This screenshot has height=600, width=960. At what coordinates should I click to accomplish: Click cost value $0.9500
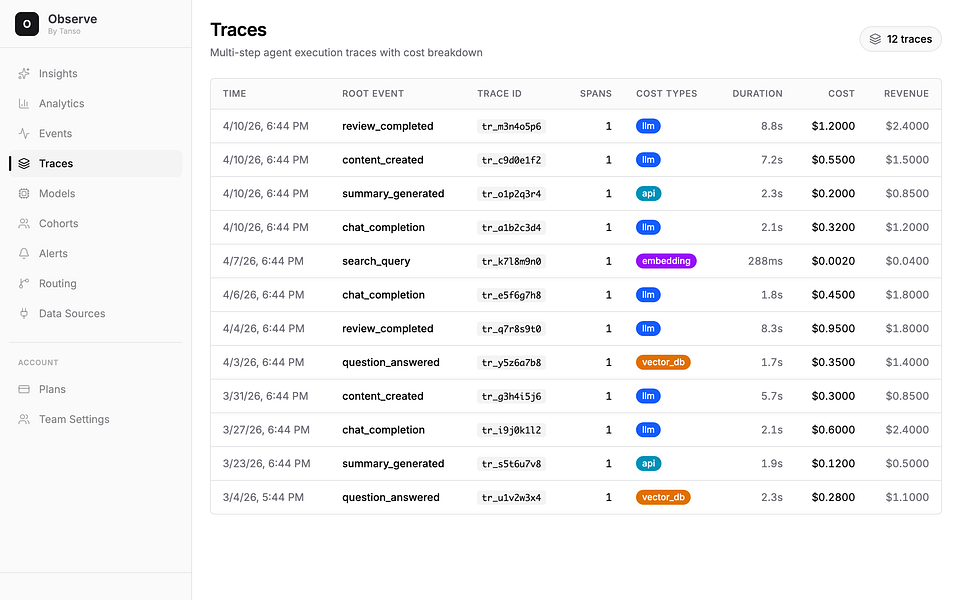(833, 329)
